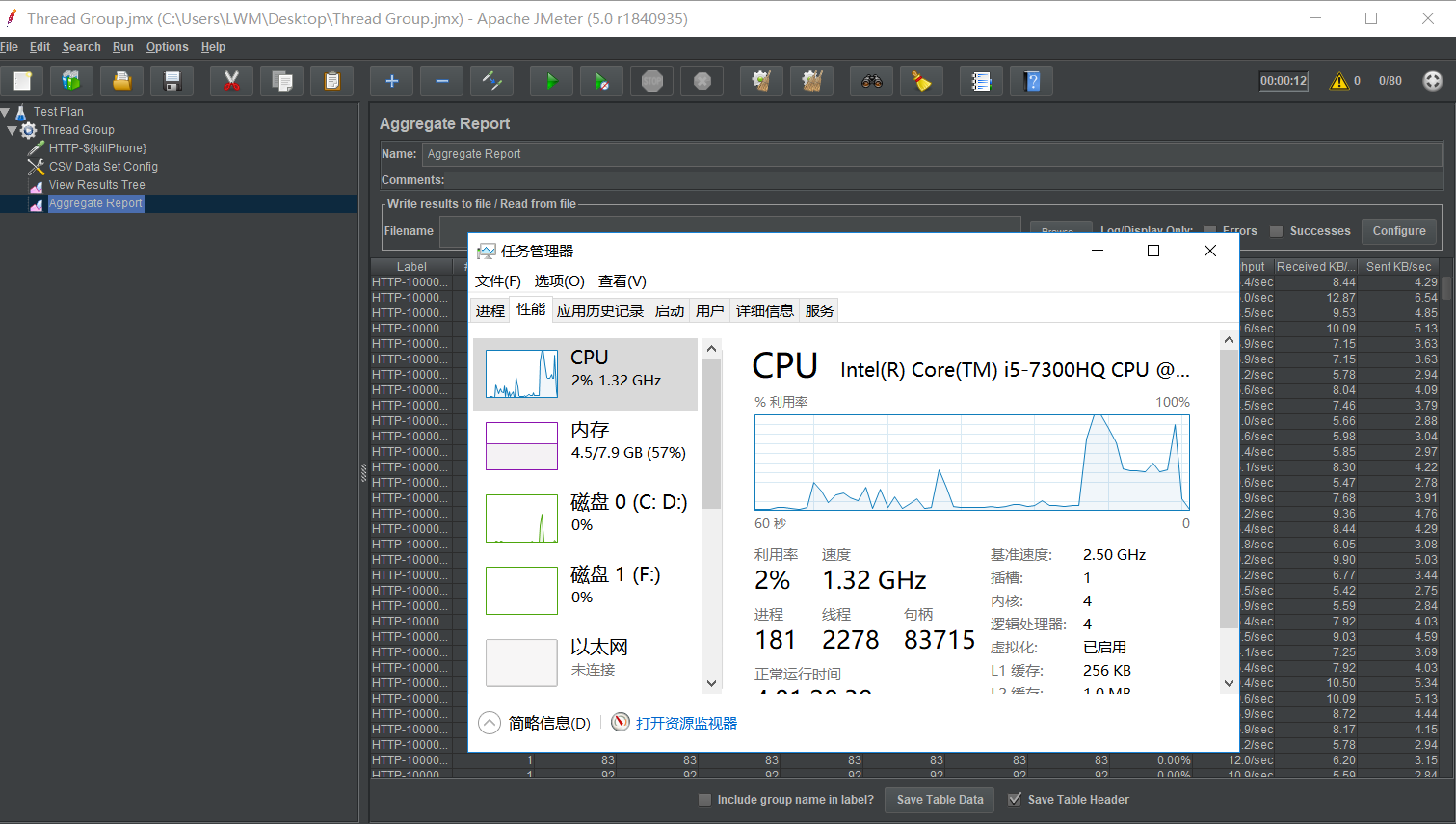The width and height of the screenshot is (1456, 824).
Task: Toggle Save Table Header checkbox
Action: [x=1015, y=799]
